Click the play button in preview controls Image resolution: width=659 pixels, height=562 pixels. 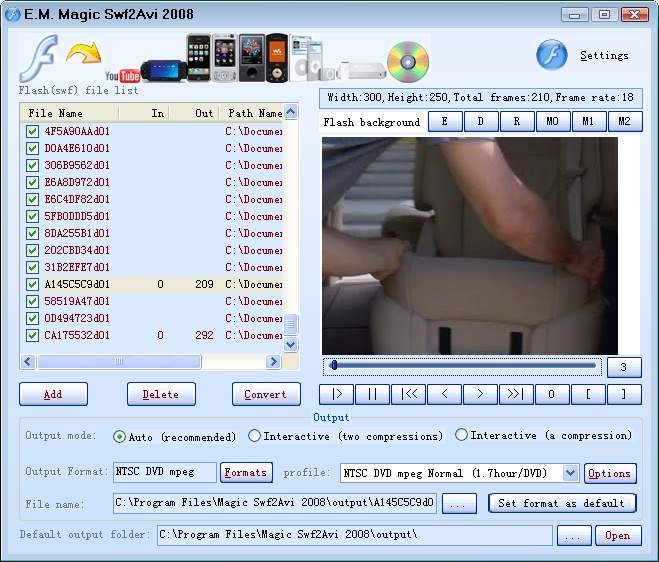coord(336,394)
